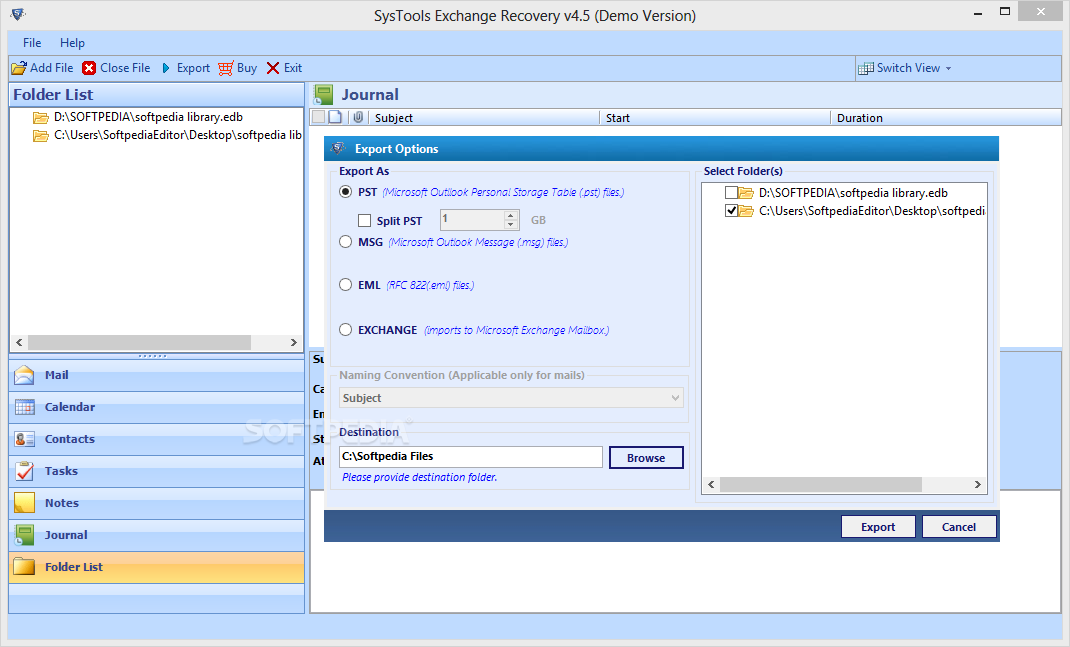The width and height of the screenshot is (1070, 647).
Task: Select the EXCHANGE export radio button
Action: (x=345, y=330)
